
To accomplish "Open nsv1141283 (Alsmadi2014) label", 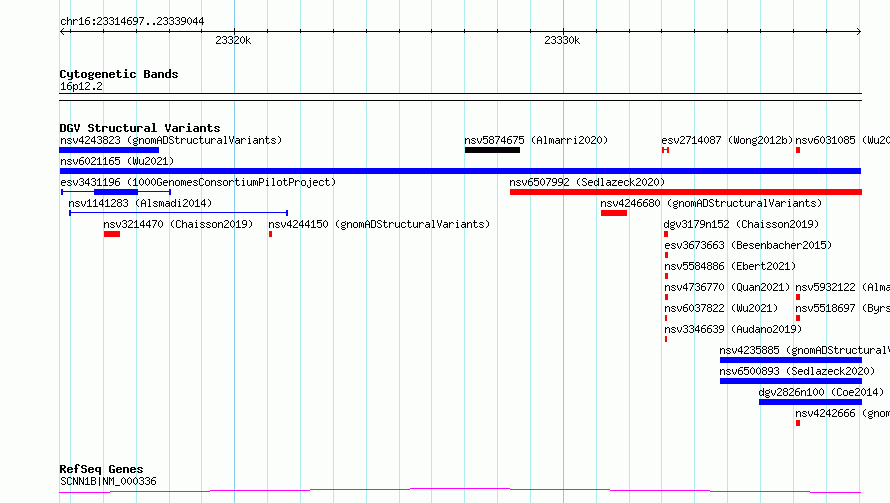I will tap(140, 203).
